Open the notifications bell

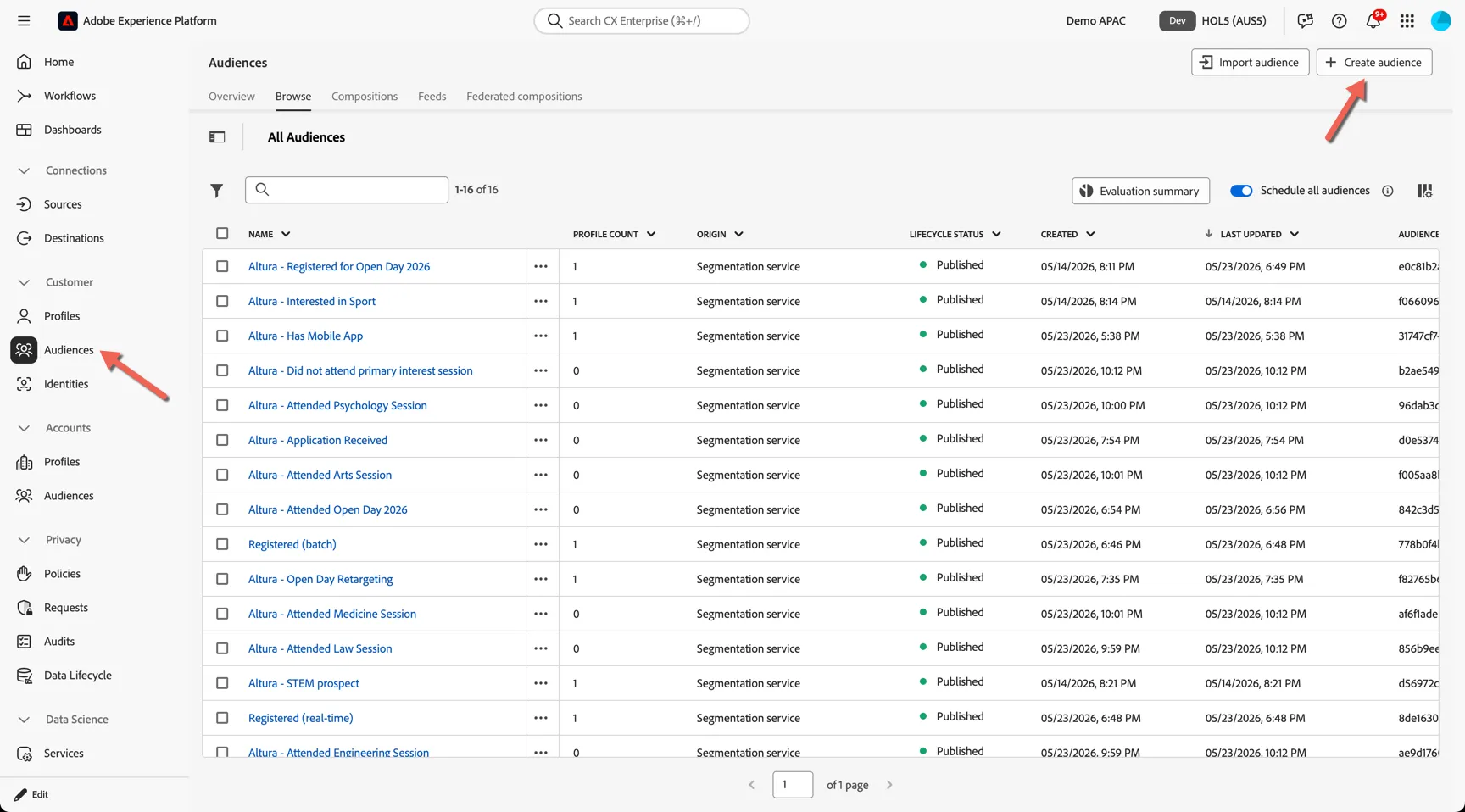[x=1373, y=21]
